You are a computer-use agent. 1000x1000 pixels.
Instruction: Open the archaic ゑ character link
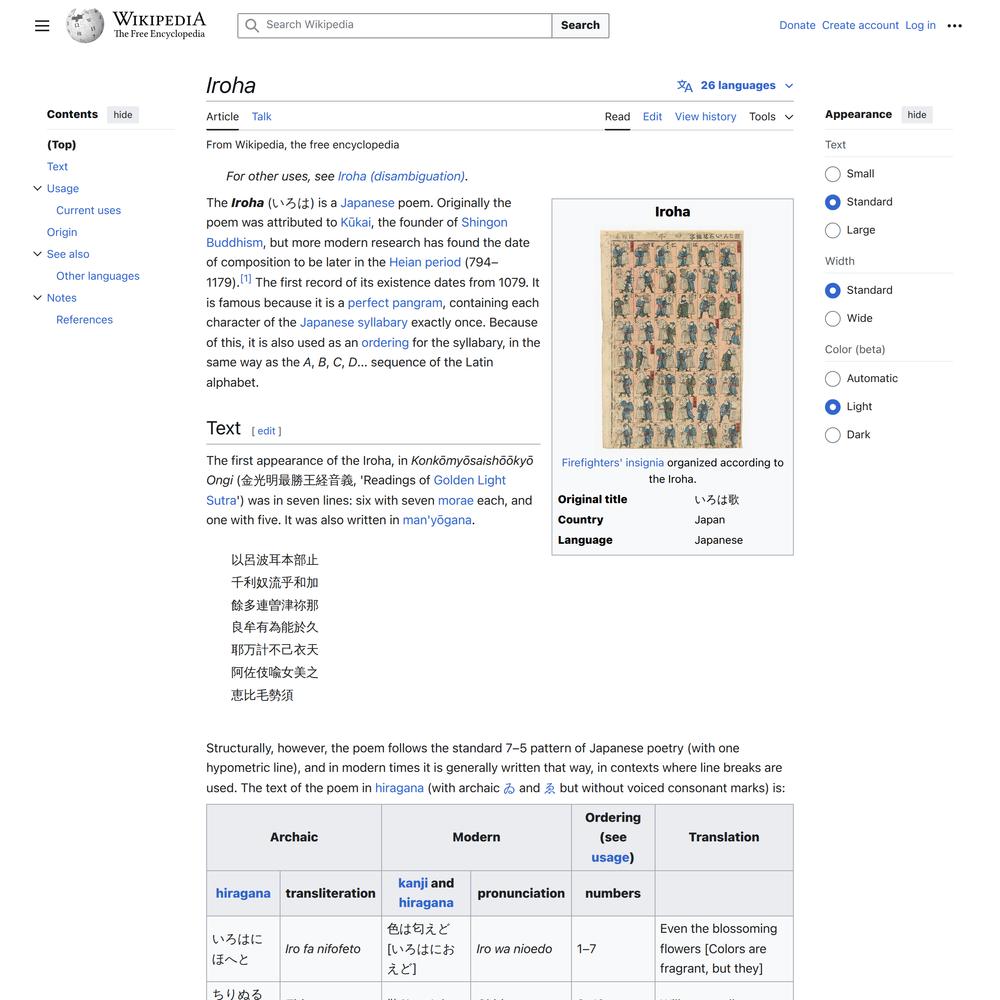coord(549,788)
